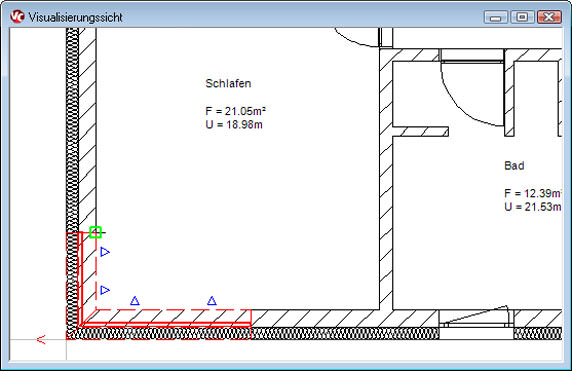The image size is (572, 371).
Task: Select the green snap point square
Action: 95,232
